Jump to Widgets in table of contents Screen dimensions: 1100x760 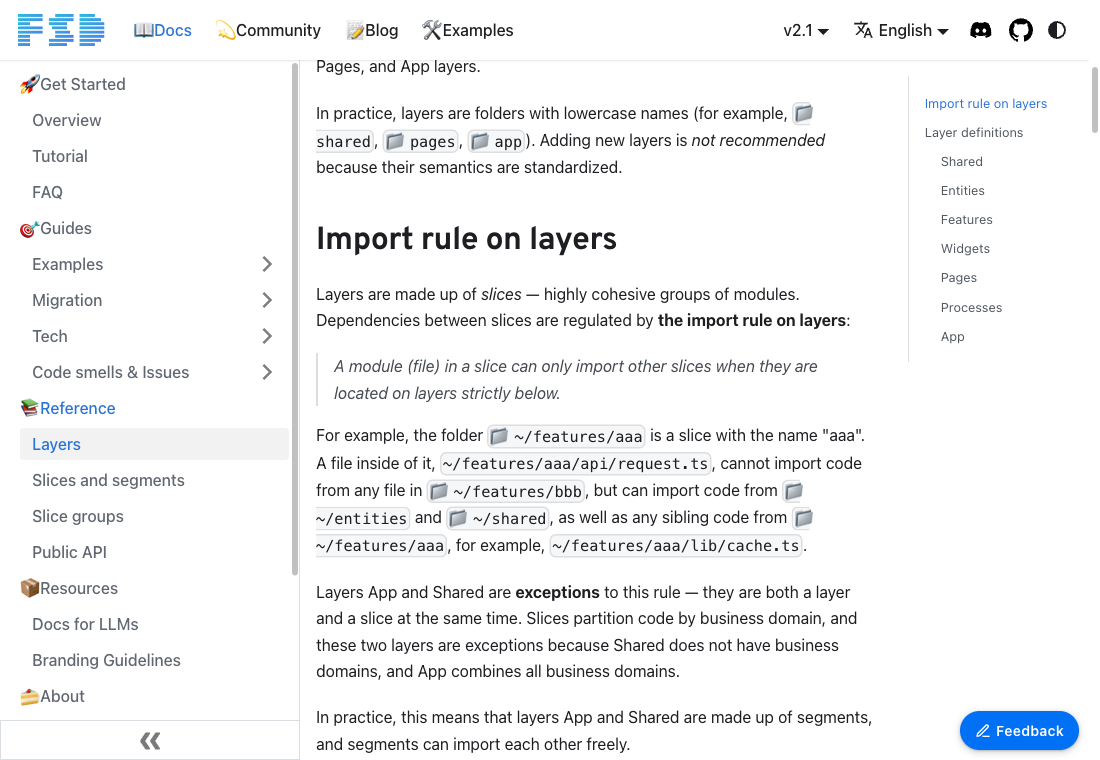pos(965,248)
